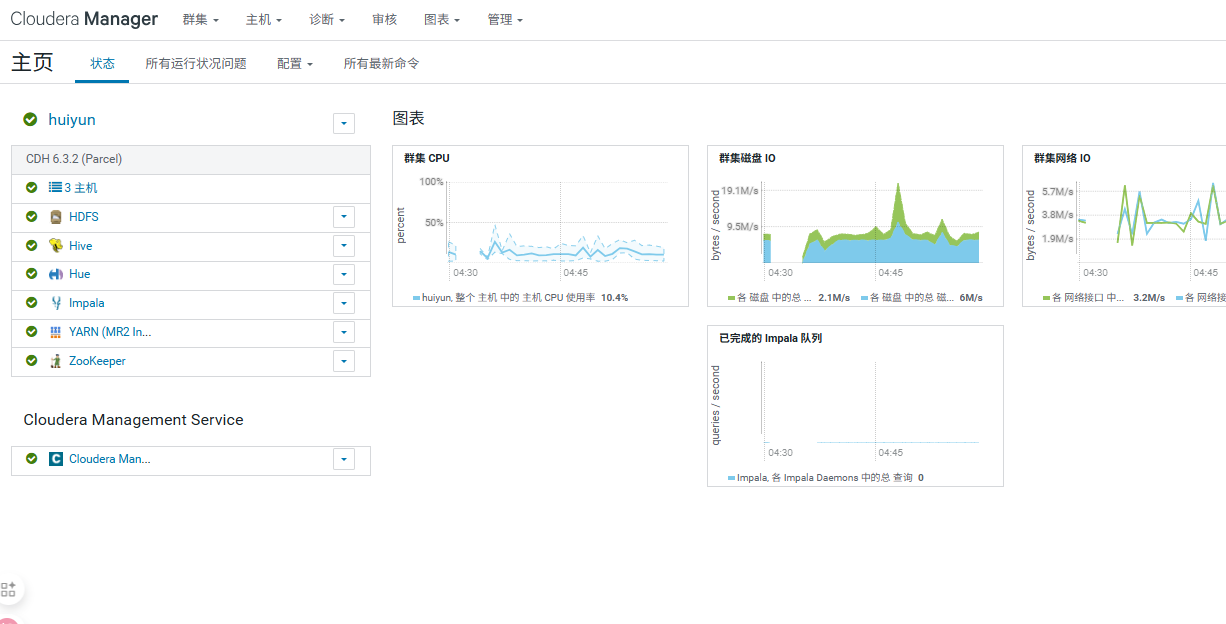Image resolution: width=1226 pixels, height=624 pixels.
Task: Open HDFS actions dropdown
Action: point(344,216)
